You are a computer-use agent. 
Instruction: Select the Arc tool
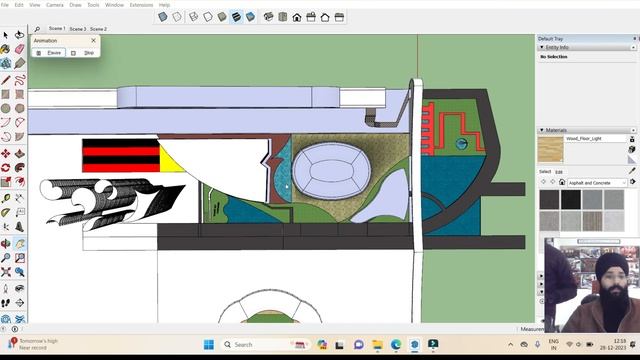[x=6, y=122]
